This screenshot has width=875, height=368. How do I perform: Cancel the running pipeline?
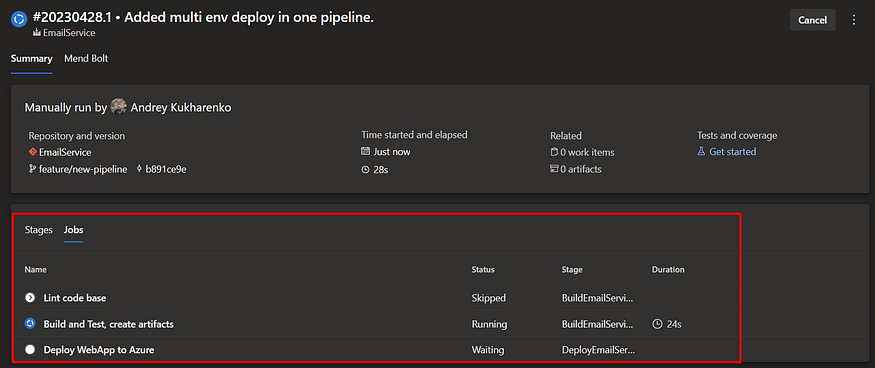pyautogui.click(x=812, y=20)
